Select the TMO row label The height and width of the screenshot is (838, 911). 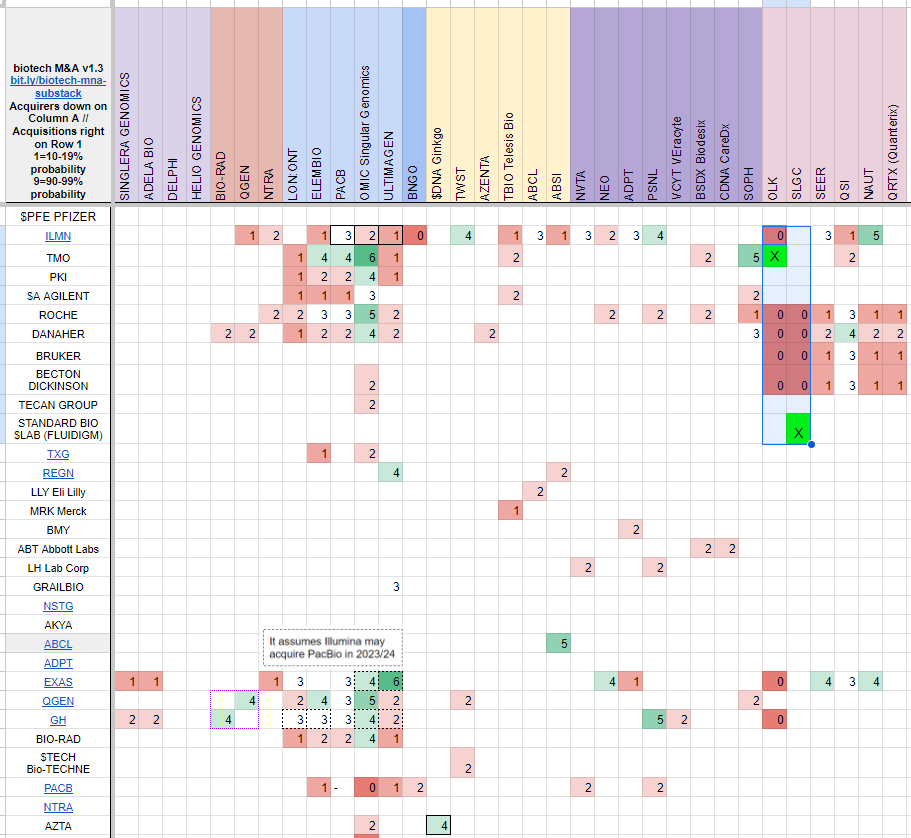click(x=58, y=258)
